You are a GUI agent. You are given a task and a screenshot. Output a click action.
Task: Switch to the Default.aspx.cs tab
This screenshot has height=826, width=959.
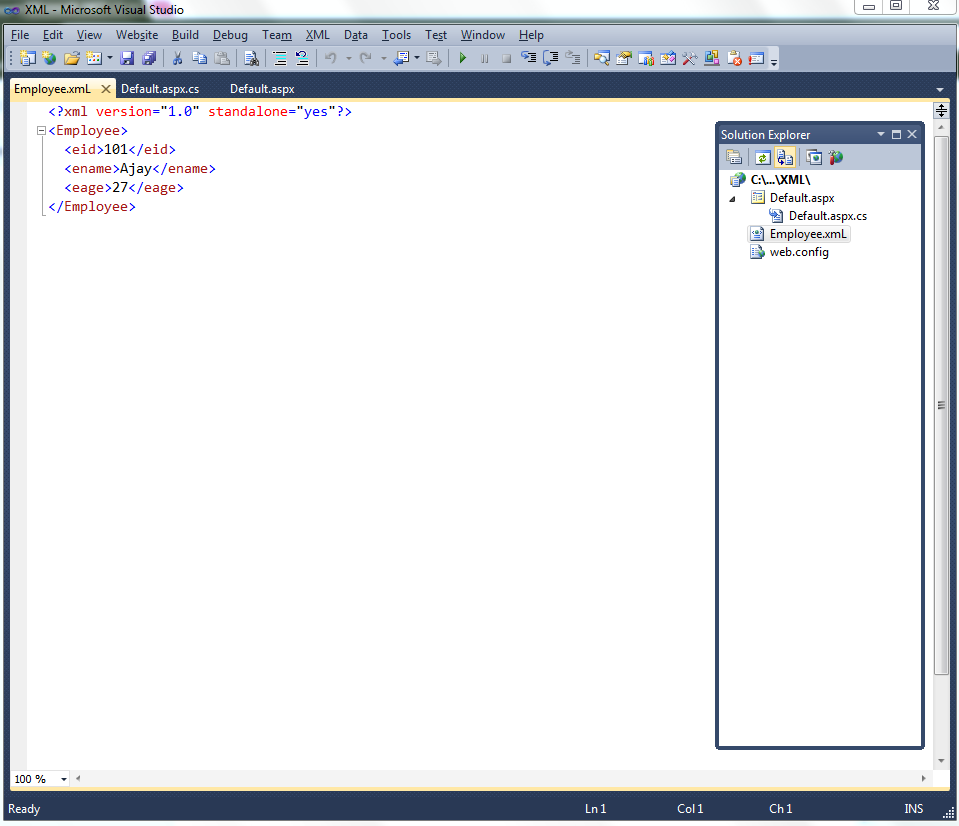click(x=160, y=88)
